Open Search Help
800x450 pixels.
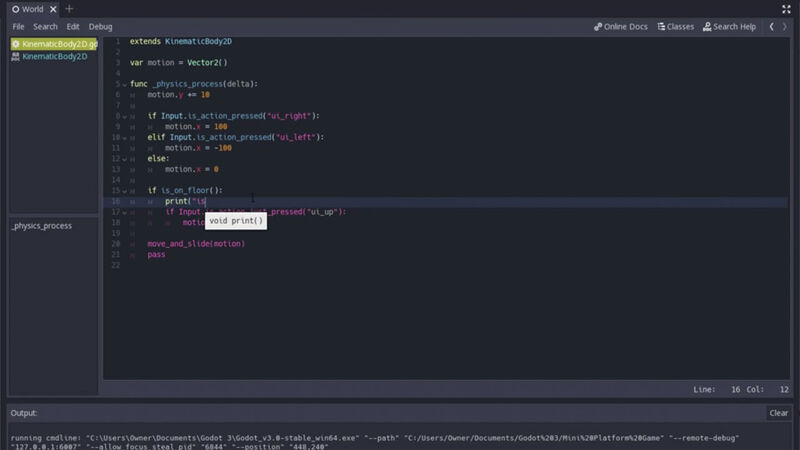click(x=730, y=27)
